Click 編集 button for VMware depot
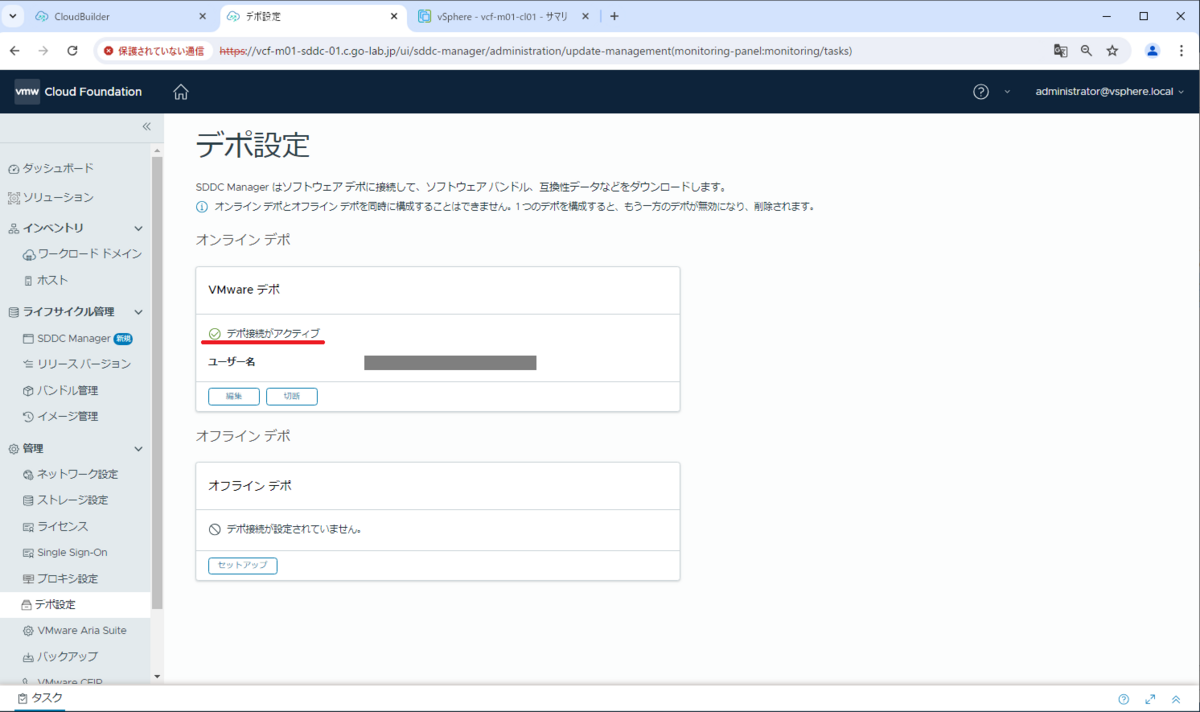Image resolution: width=1200 pixels, height=712 pixels. (x=234, y=396)
